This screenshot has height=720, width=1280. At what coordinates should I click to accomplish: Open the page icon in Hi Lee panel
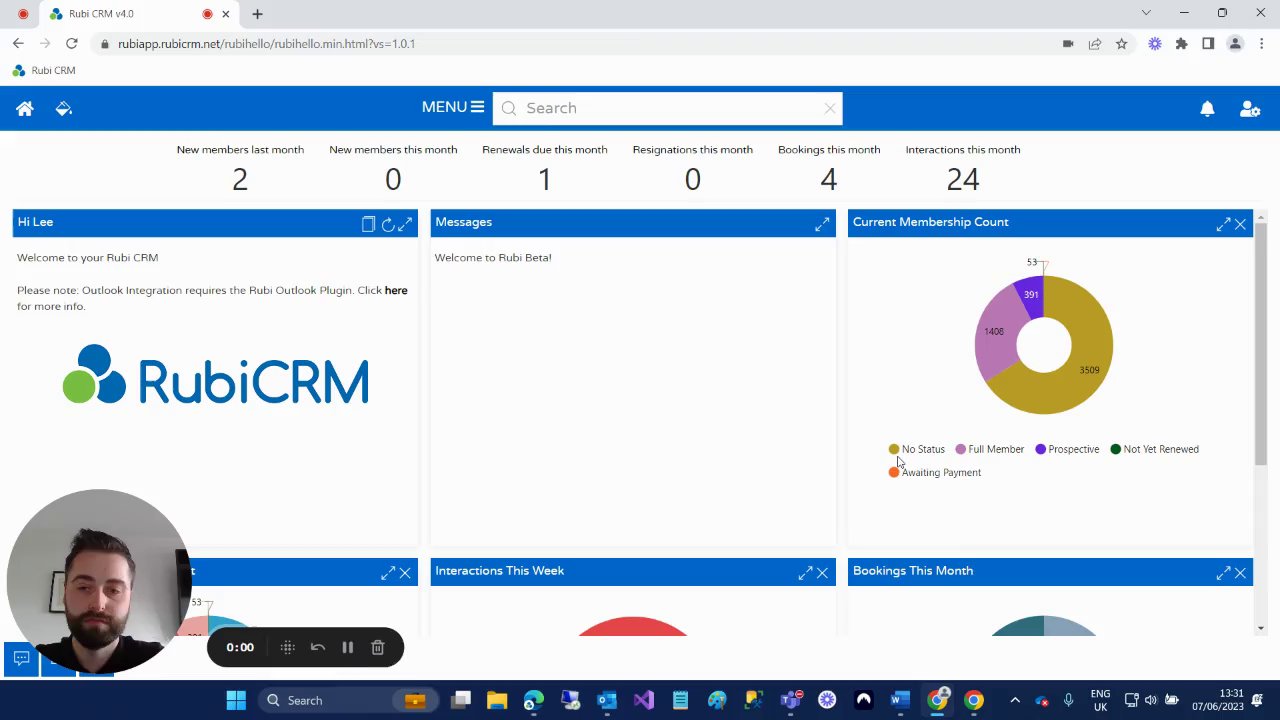368,224
